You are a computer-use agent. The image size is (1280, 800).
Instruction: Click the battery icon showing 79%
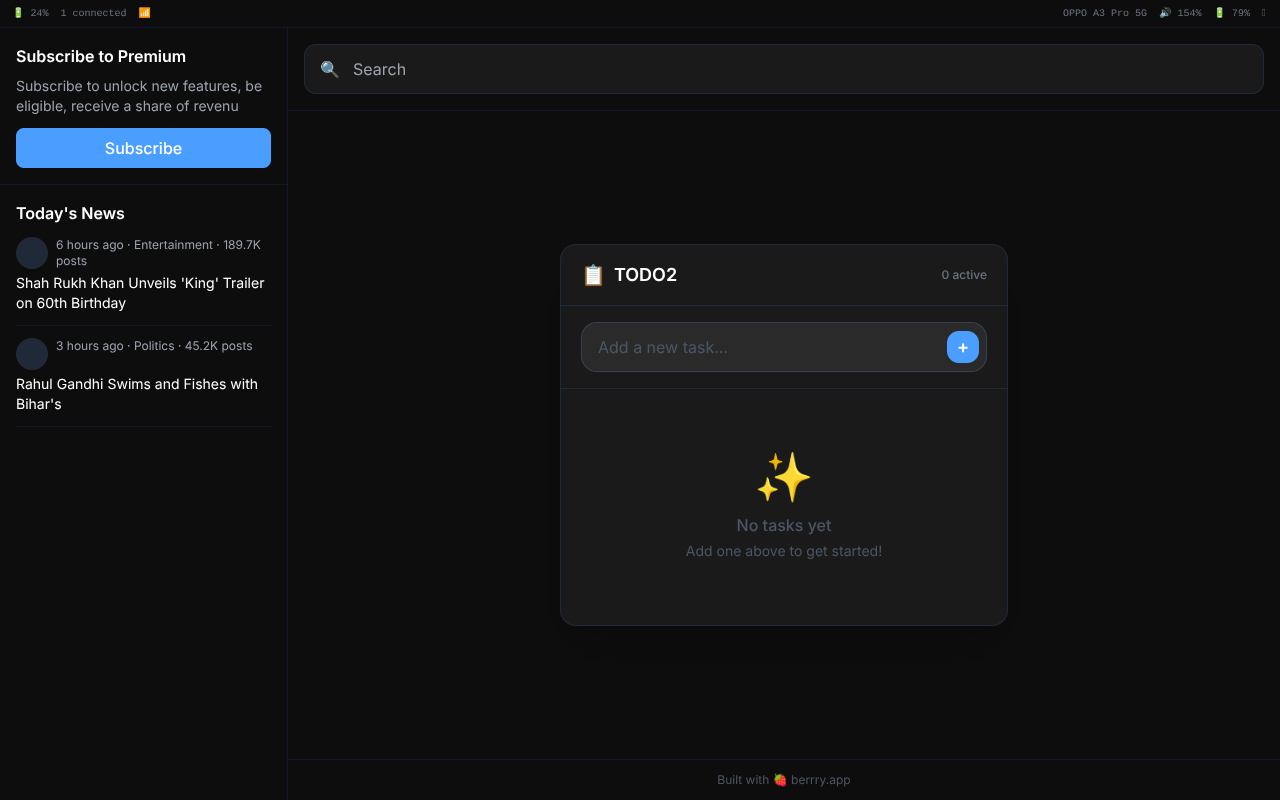(1221, 12)
